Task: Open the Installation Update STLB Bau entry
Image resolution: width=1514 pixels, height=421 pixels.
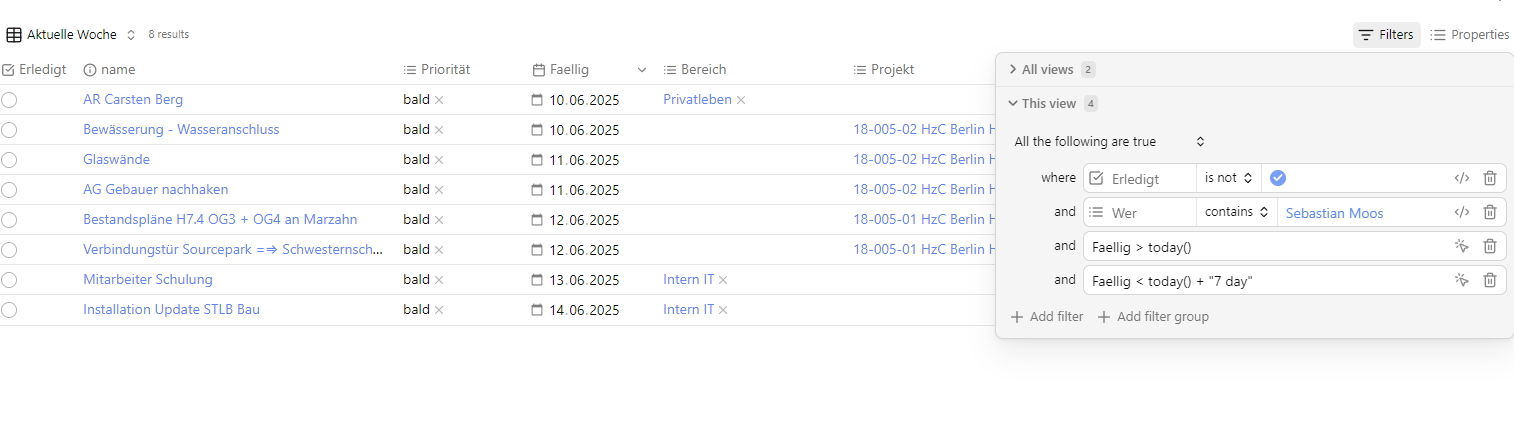Action: click(171, 310)
